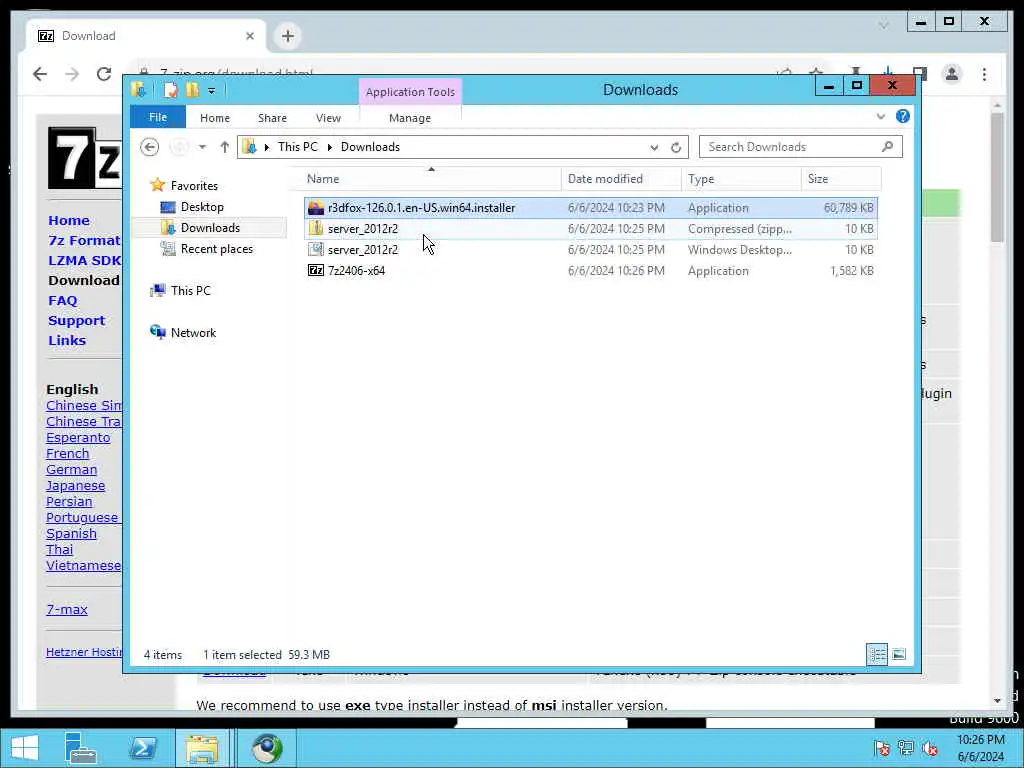
Task: Open the File ribbon tab
Action: [157, 118]
